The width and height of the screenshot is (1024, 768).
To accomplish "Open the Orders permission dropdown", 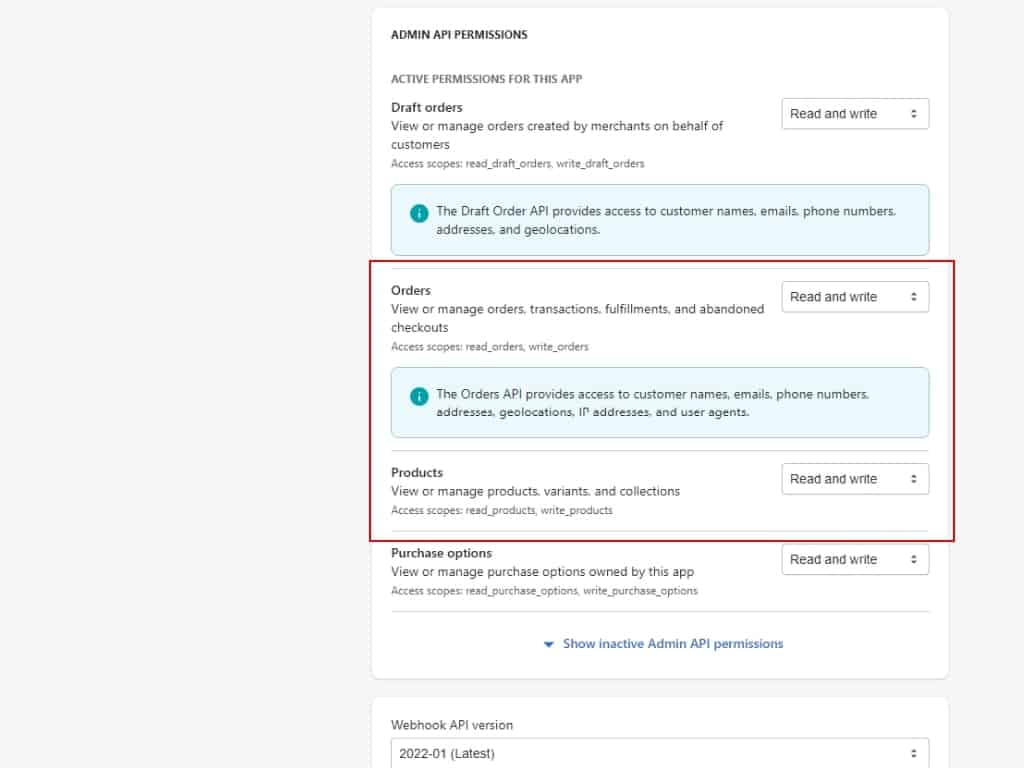I will pos(855,297).
